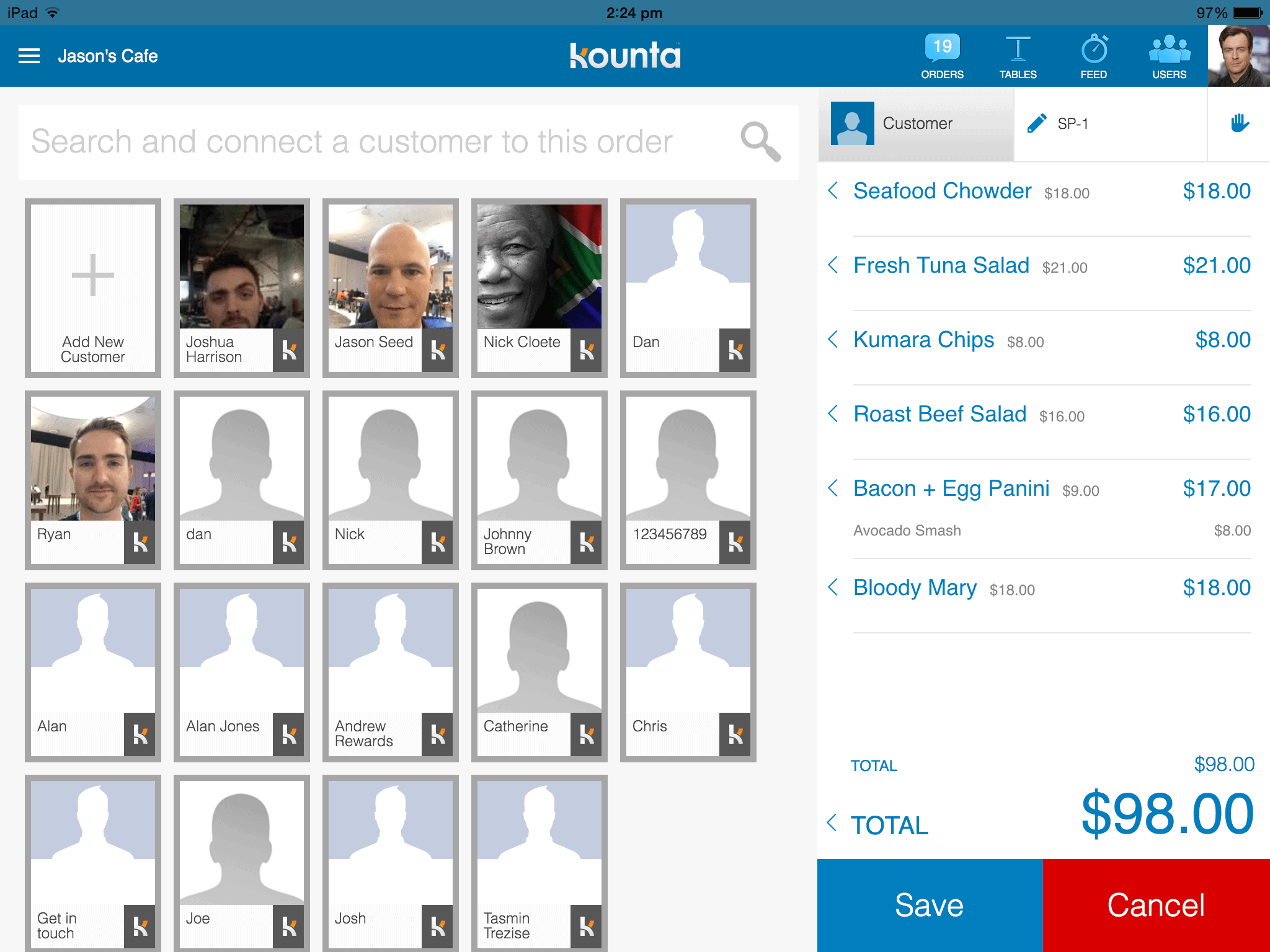Choose Tasmin Trezise's avatar
This screenshot has height=952, width=1270.
coord(540,843)
